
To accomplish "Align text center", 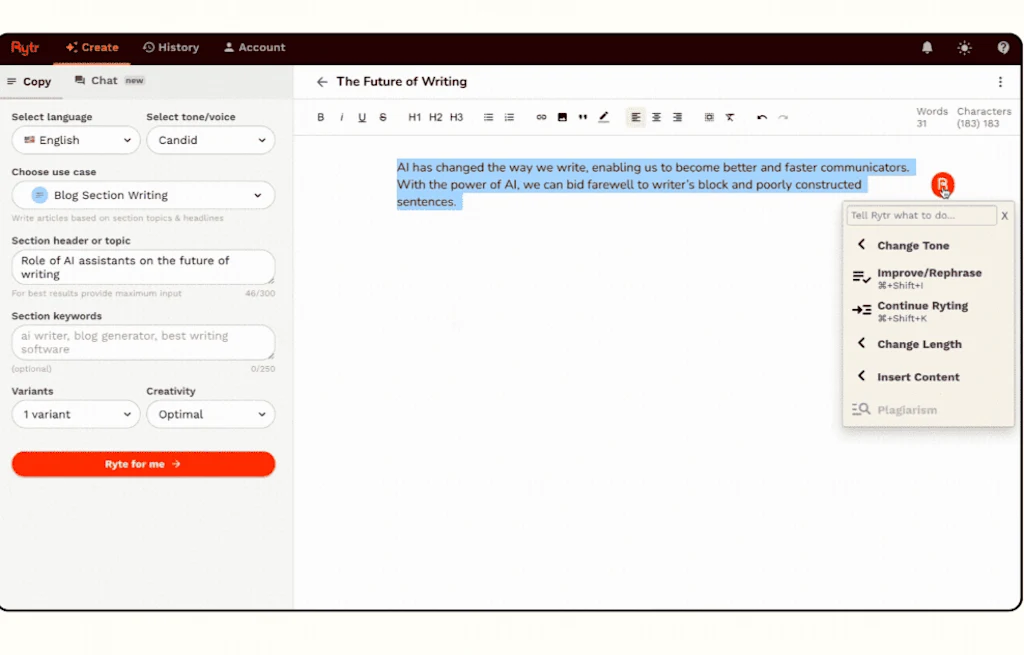I will point(656,117).
